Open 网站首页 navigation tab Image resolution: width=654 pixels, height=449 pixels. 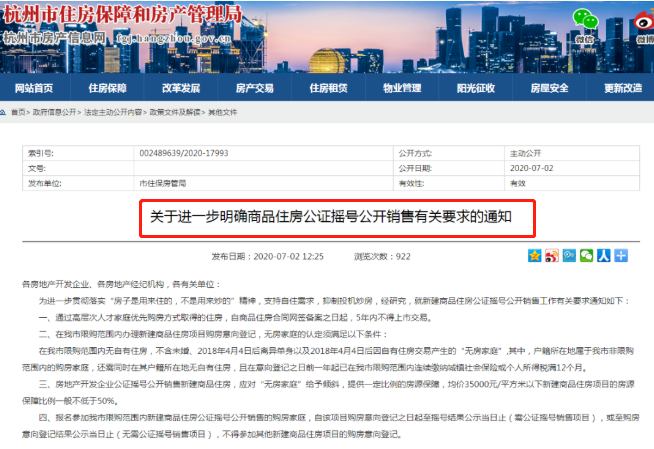coord(34,88)
